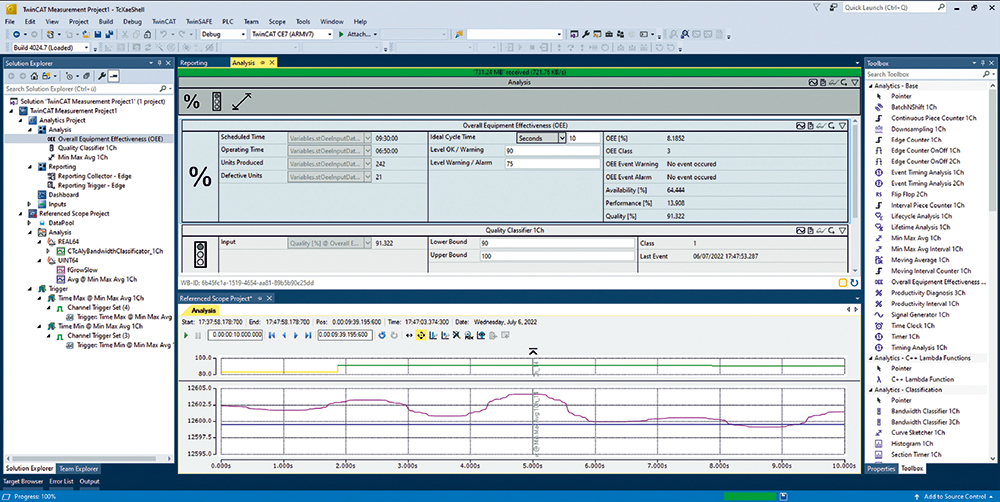Open the TwinSAFE menu
1000x502 pixels.
pyautogui.click(x=198, y=22)
